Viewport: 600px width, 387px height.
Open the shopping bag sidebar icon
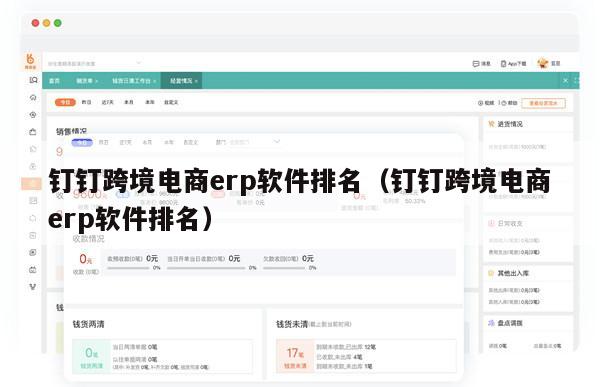[x=33, y=132]
